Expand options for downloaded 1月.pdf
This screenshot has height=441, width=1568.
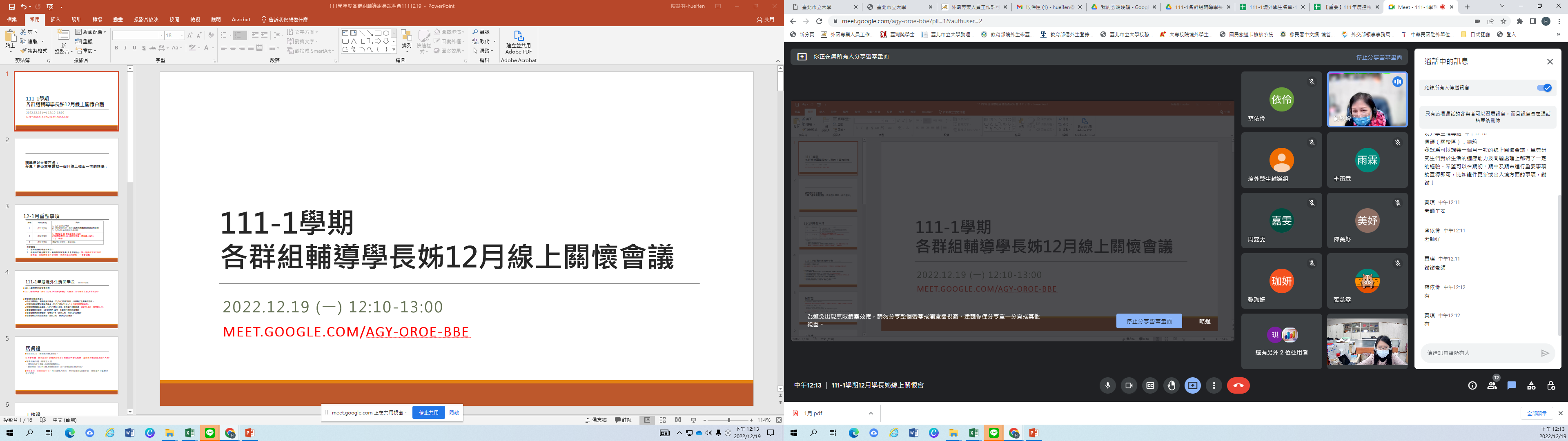tap(871, 413)
